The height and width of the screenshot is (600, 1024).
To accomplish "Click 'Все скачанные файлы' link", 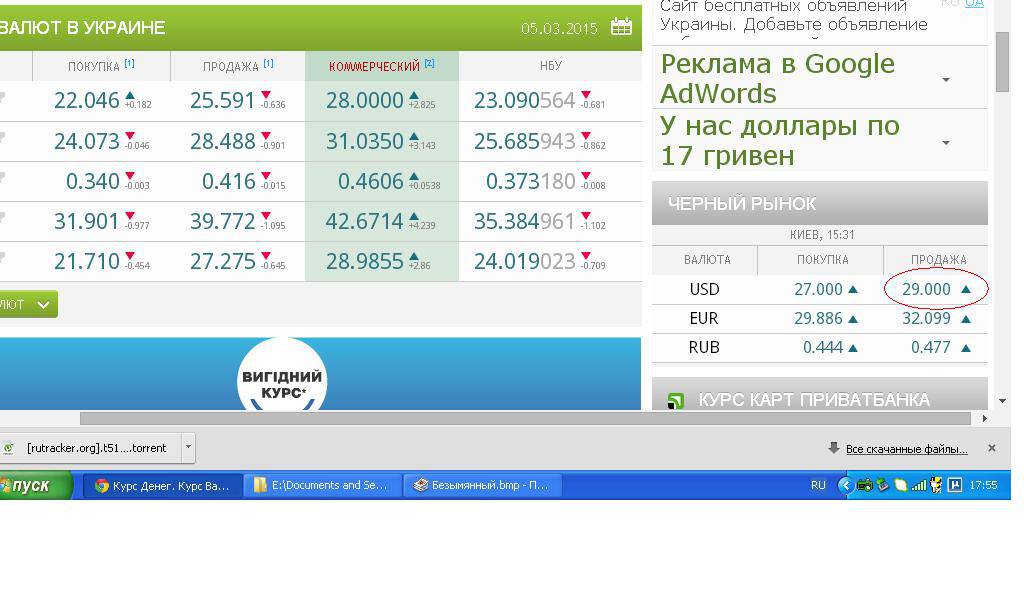I will click(906, 449).
